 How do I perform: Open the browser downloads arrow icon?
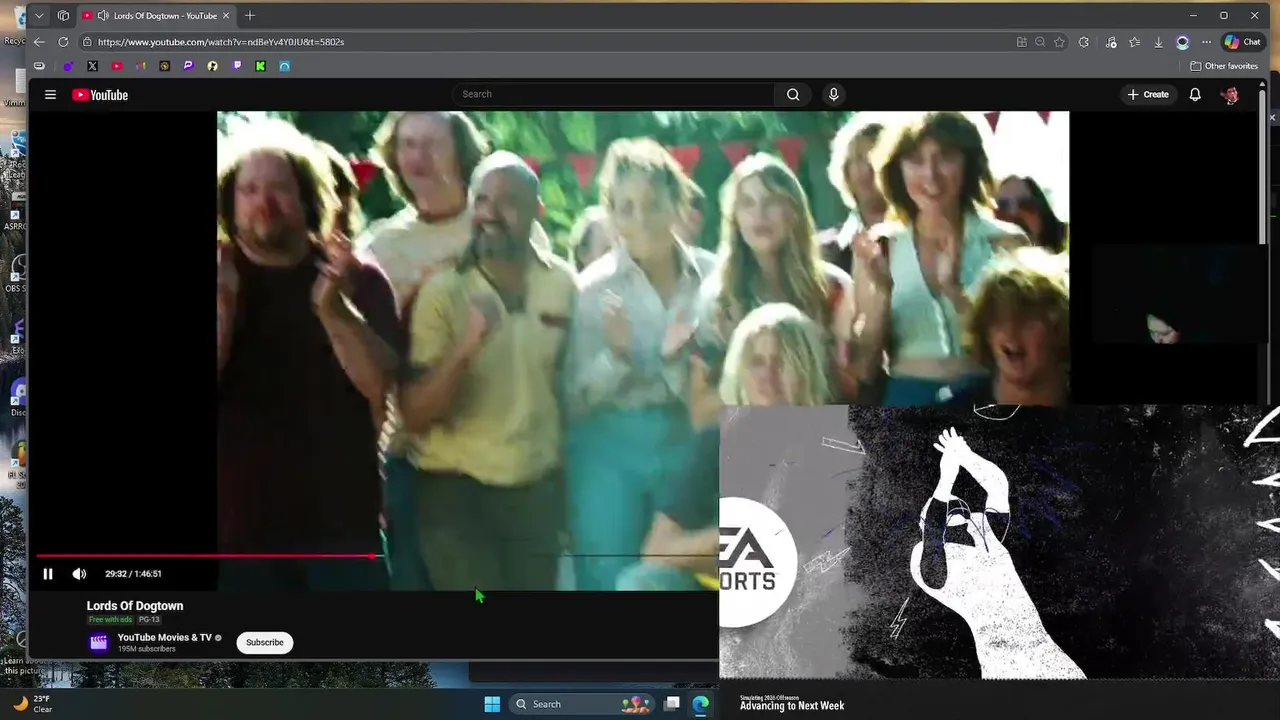coord(1158,42)
